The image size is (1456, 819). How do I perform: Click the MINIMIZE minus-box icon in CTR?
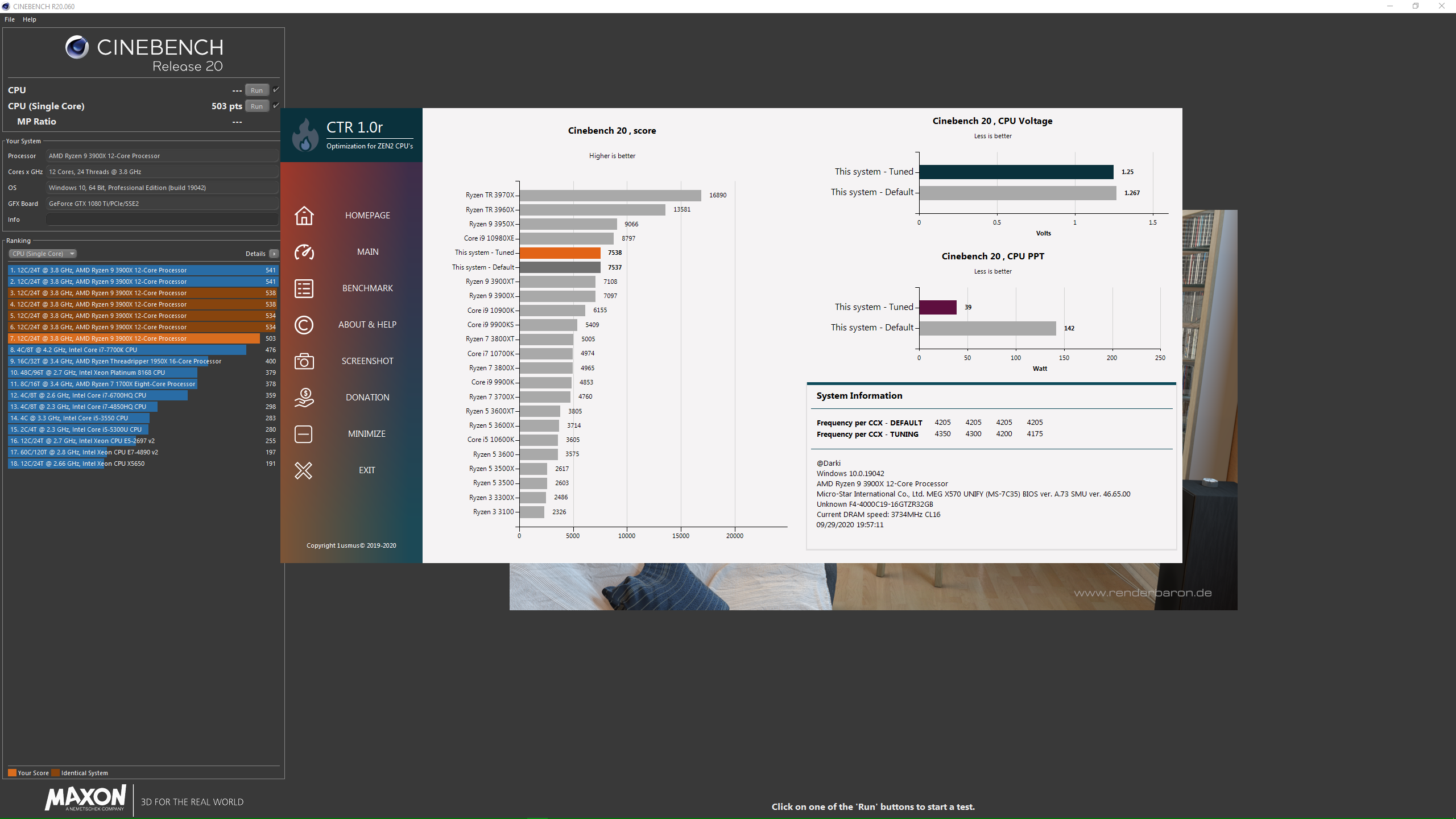click(x=304, y=434)
